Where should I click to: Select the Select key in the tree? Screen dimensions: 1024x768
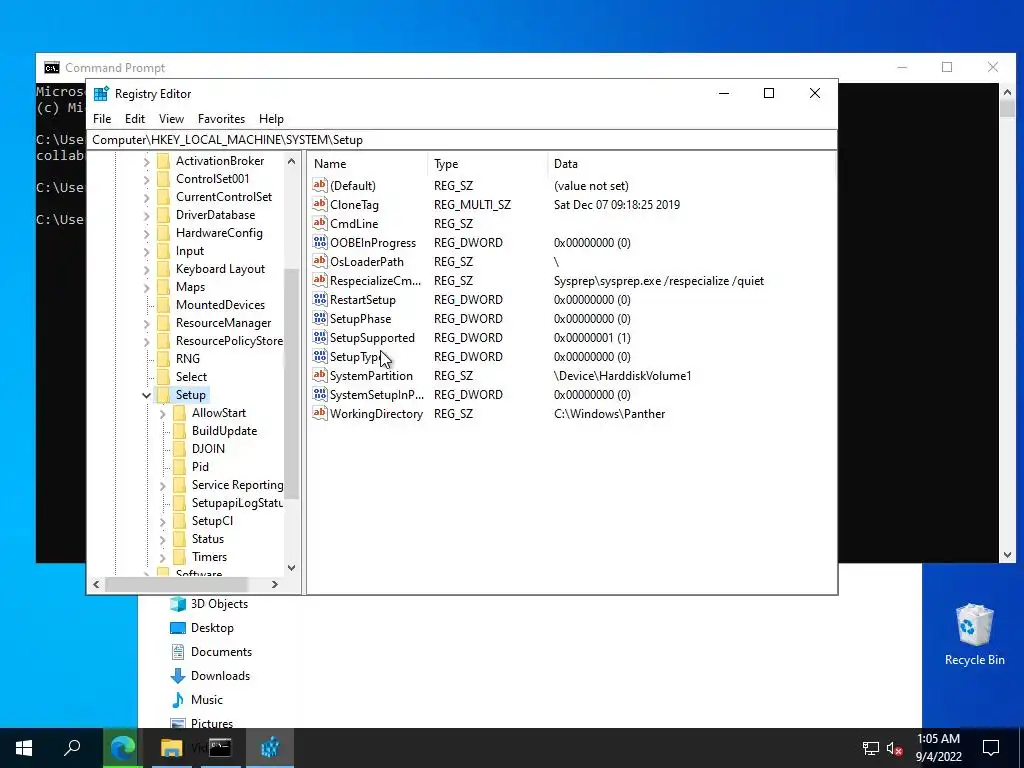click(191, 377)
